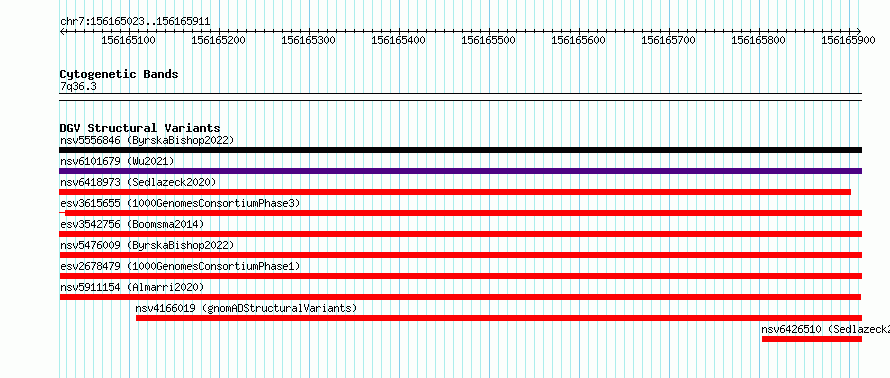Click the 156165500 ruler tick label
This screenshot has height=378, width=890.
(x=489, y=40)
